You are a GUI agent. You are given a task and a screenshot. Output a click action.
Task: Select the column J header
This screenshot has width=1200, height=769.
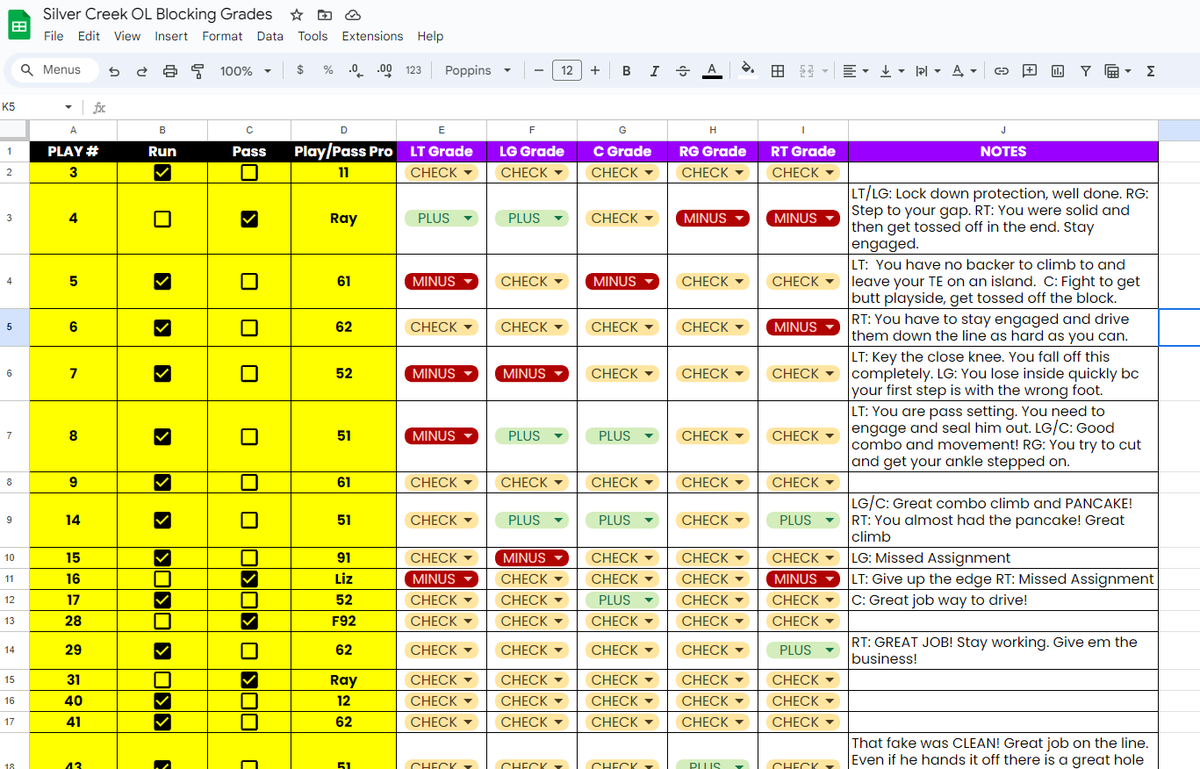coord(1003,130)
